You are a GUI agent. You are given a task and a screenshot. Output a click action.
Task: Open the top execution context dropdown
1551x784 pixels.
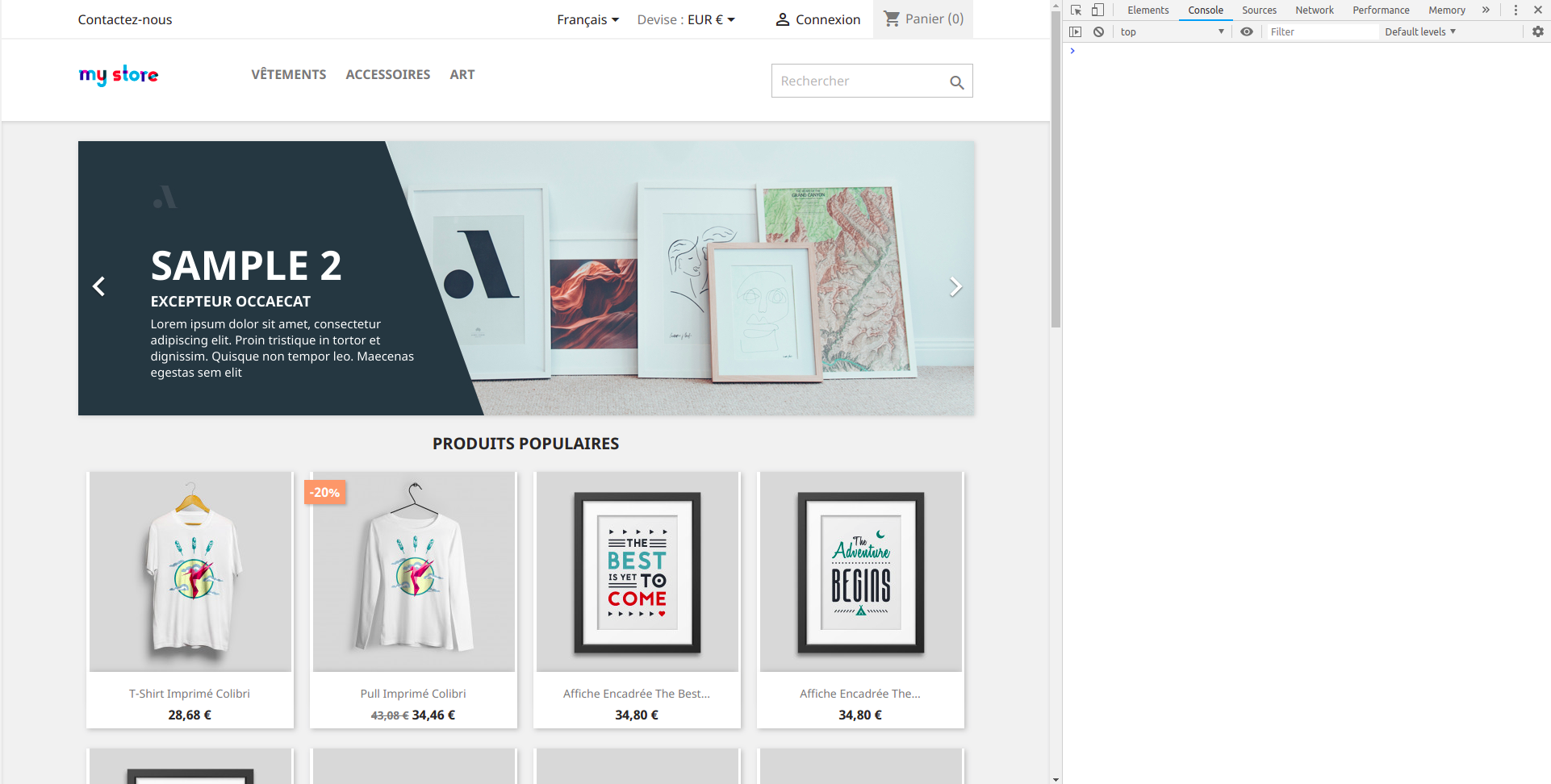(x=1172, y=31)
